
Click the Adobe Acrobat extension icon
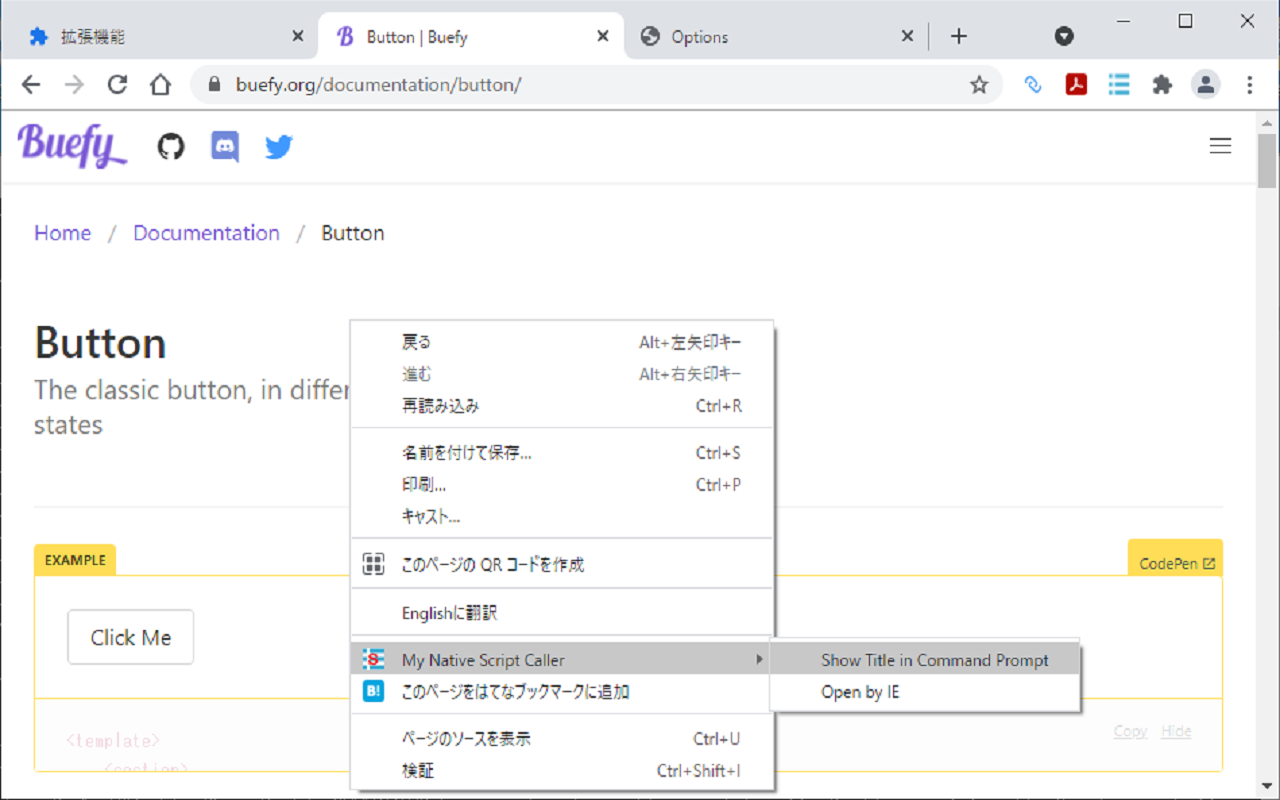[x=1075, y=84]
